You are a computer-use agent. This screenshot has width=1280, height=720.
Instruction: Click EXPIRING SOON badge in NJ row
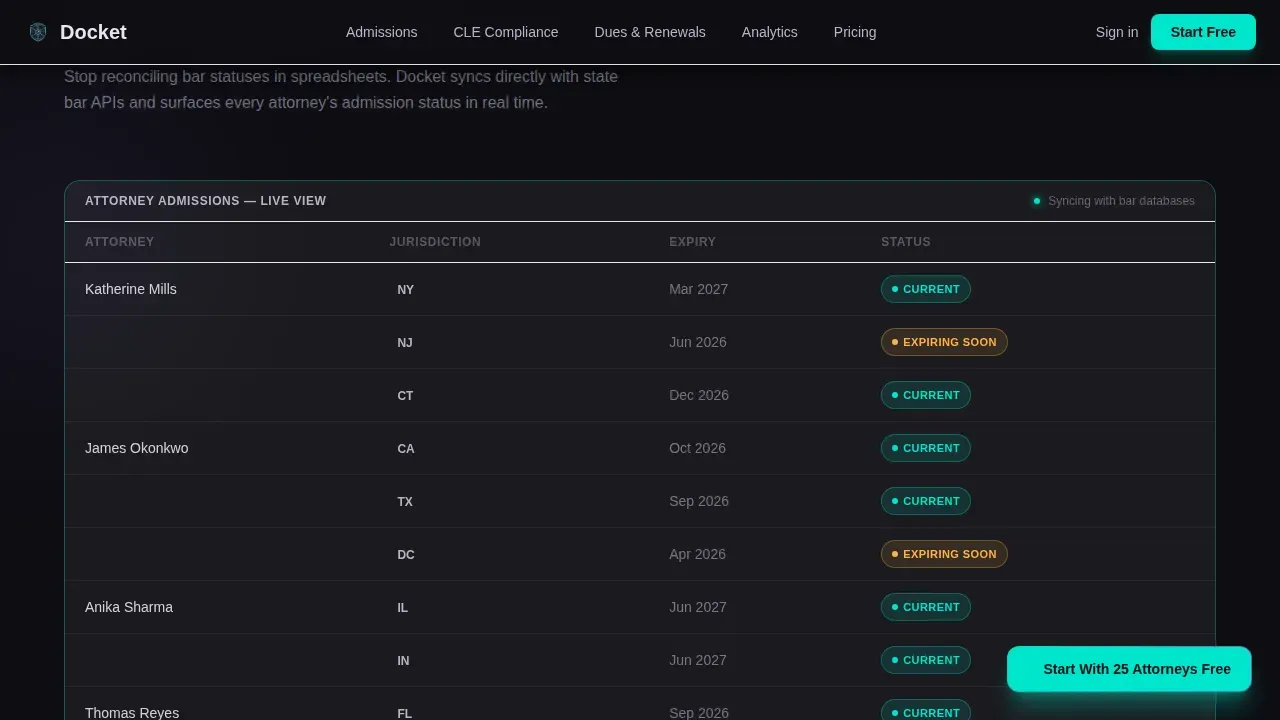(x=944, y=342)
